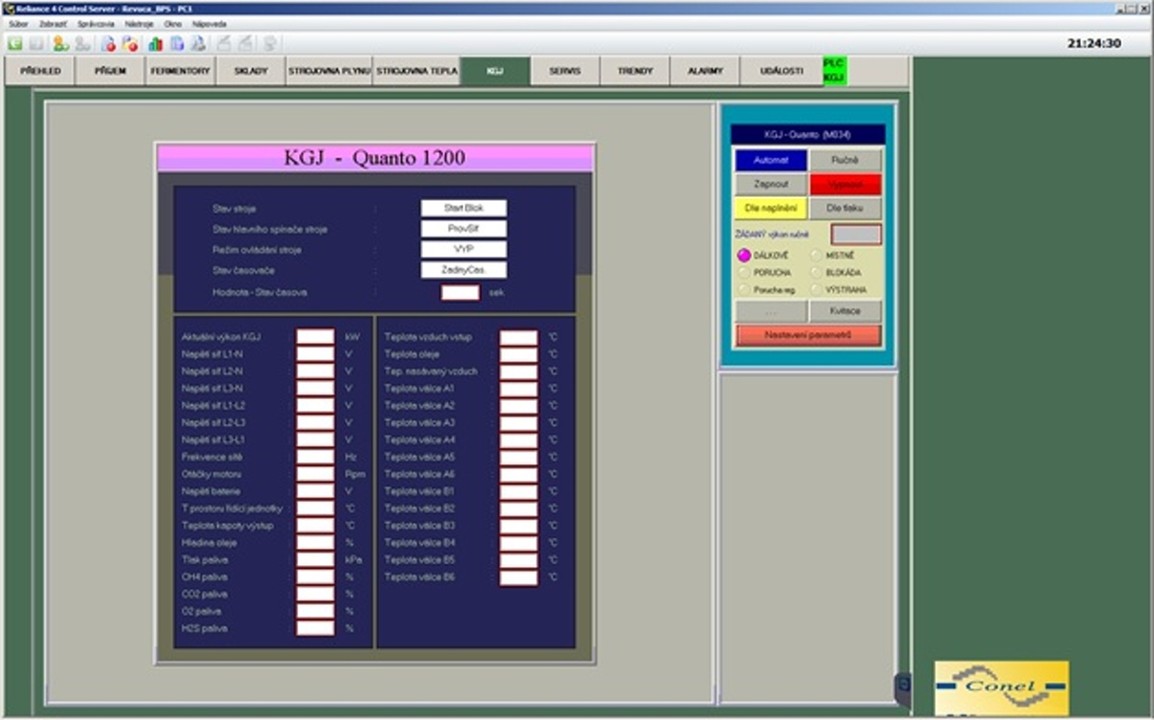Click the Stav stroje value field
Screen dimensions: 1154x720
(x=464, y=208)
